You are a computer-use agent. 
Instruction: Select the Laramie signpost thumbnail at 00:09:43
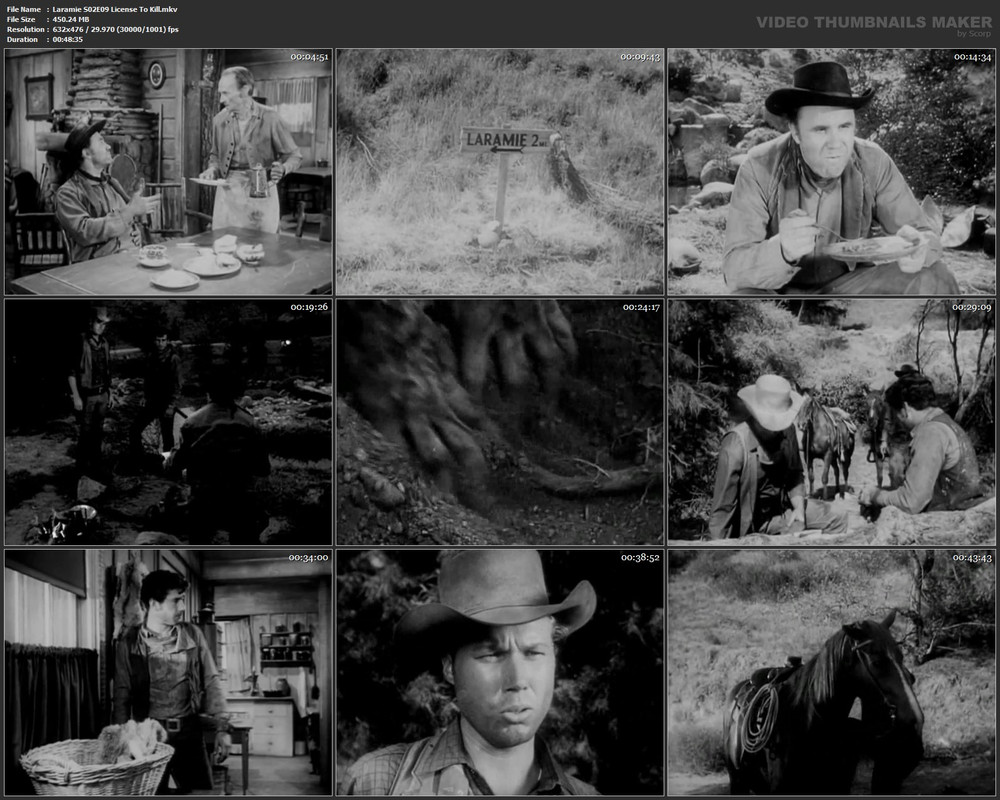(500, 172)
